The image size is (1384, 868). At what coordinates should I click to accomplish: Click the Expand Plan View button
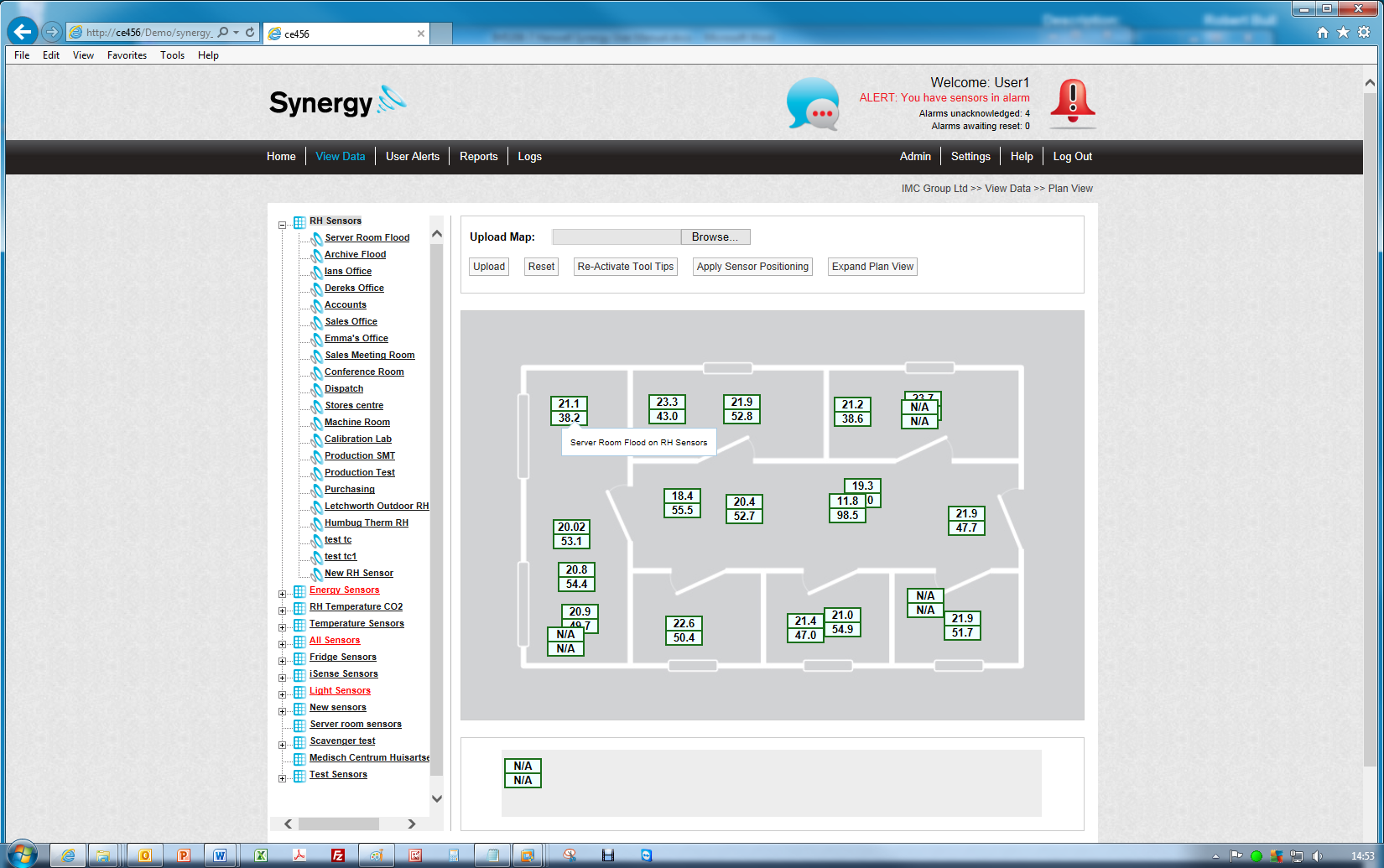(x=872, y=267)
